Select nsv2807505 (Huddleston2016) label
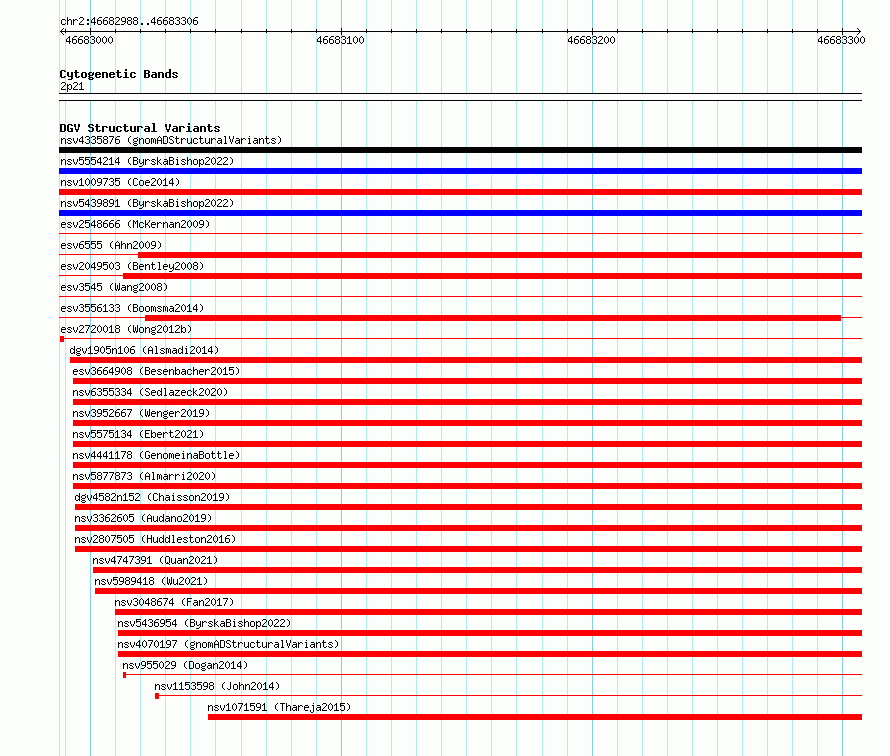This screenshot has width=890, height=756. (x=155, y=539)
